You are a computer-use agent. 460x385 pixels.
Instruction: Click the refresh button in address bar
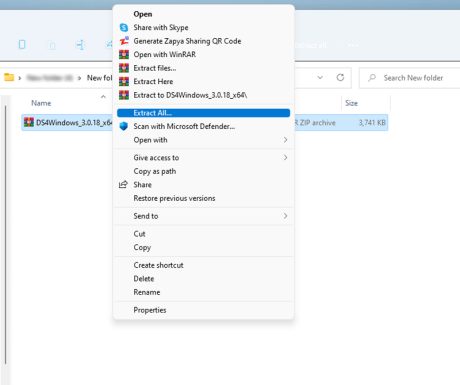340,78
